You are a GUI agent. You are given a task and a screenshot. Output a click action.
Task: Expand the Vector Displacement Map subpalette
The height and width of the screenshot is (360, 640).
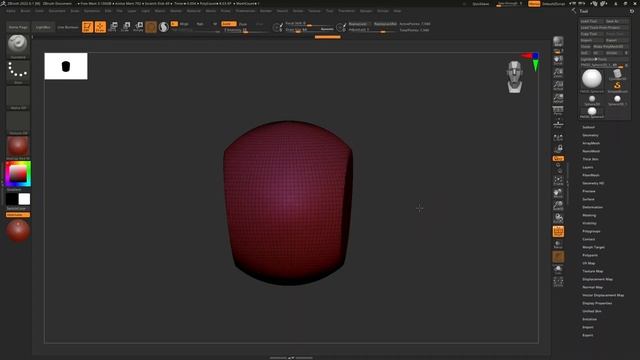[603, 295]
